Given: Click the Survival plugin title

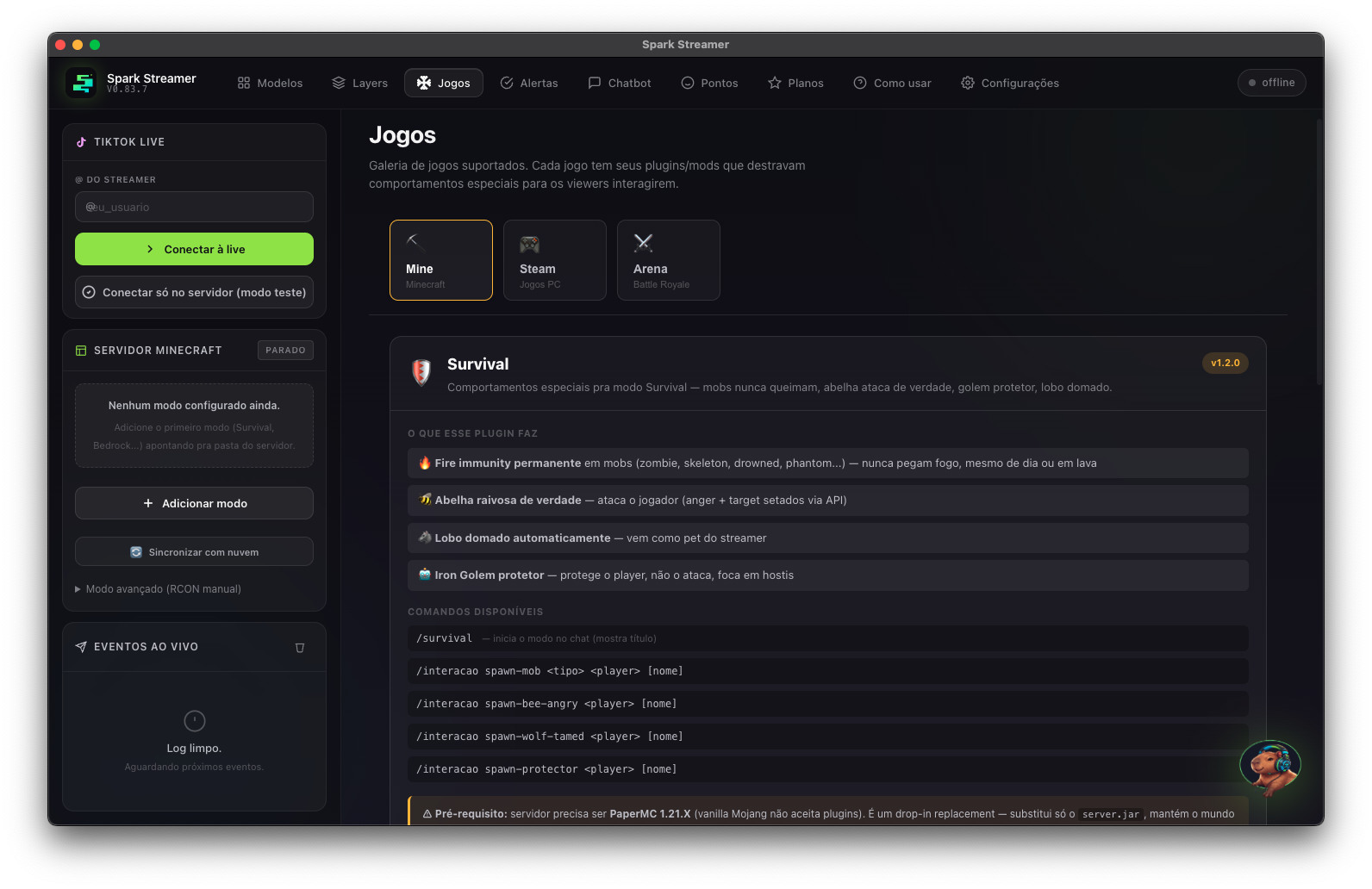Looking at the screenshot, I should pos(478,364).
